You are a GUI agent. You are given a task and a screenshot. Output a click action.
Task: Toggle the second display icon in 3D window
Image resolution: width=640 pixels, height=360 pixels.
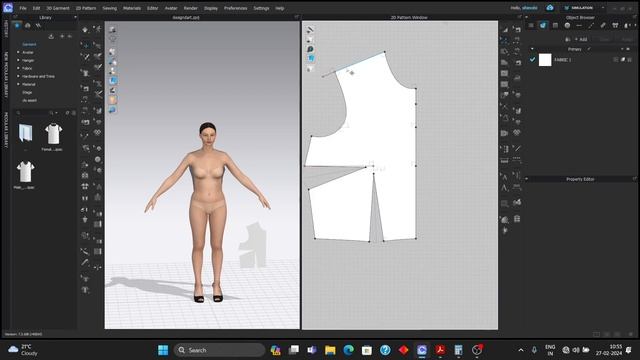(x=112, y=39)
